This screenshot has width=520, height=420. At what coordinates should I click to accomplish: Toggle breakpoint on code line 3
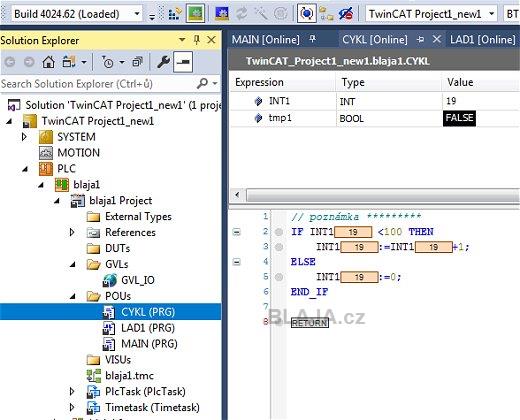279,247
